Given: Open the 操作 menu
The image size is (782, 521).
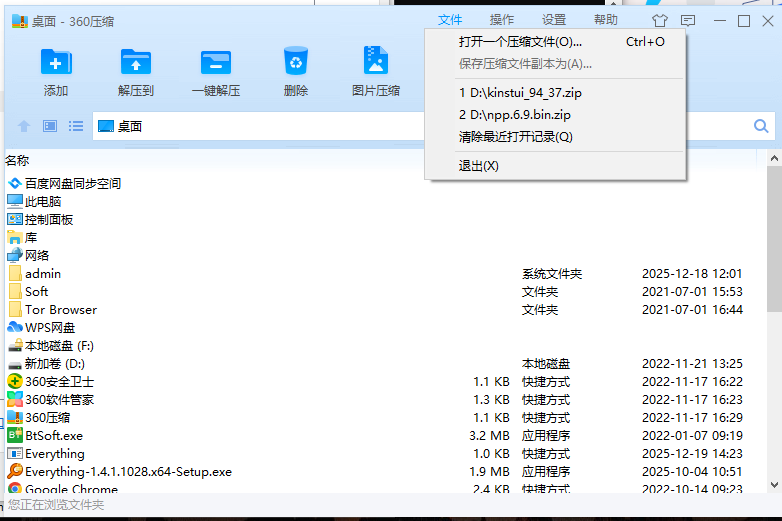Looking at the screenshot, I should click(502, 20).
